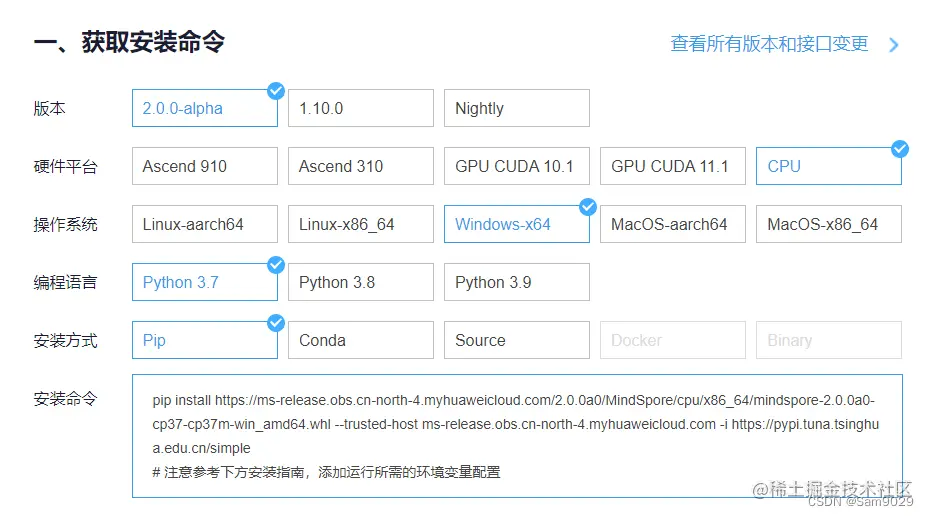Select MacOS-x86_64 operating system

pos(828,224)
